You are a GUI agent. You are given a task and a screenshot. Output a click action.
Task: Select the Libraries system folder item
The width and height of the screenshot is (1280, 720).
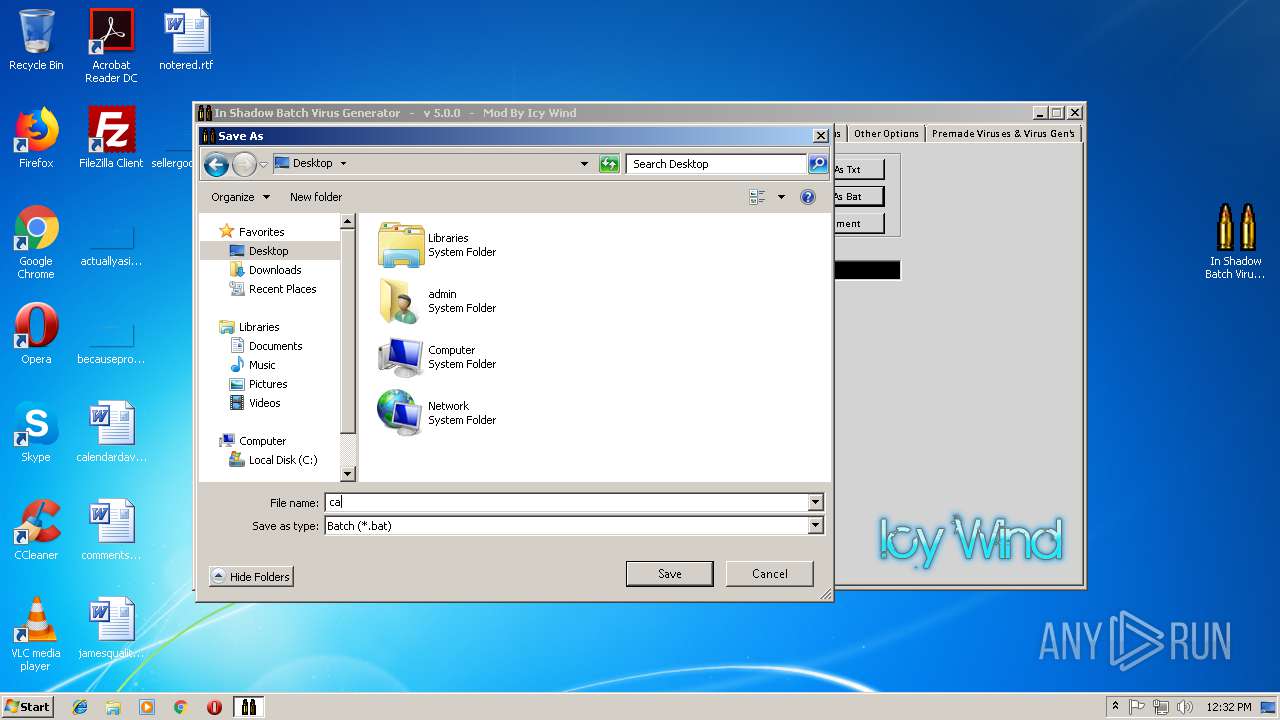tap(437, 245)
